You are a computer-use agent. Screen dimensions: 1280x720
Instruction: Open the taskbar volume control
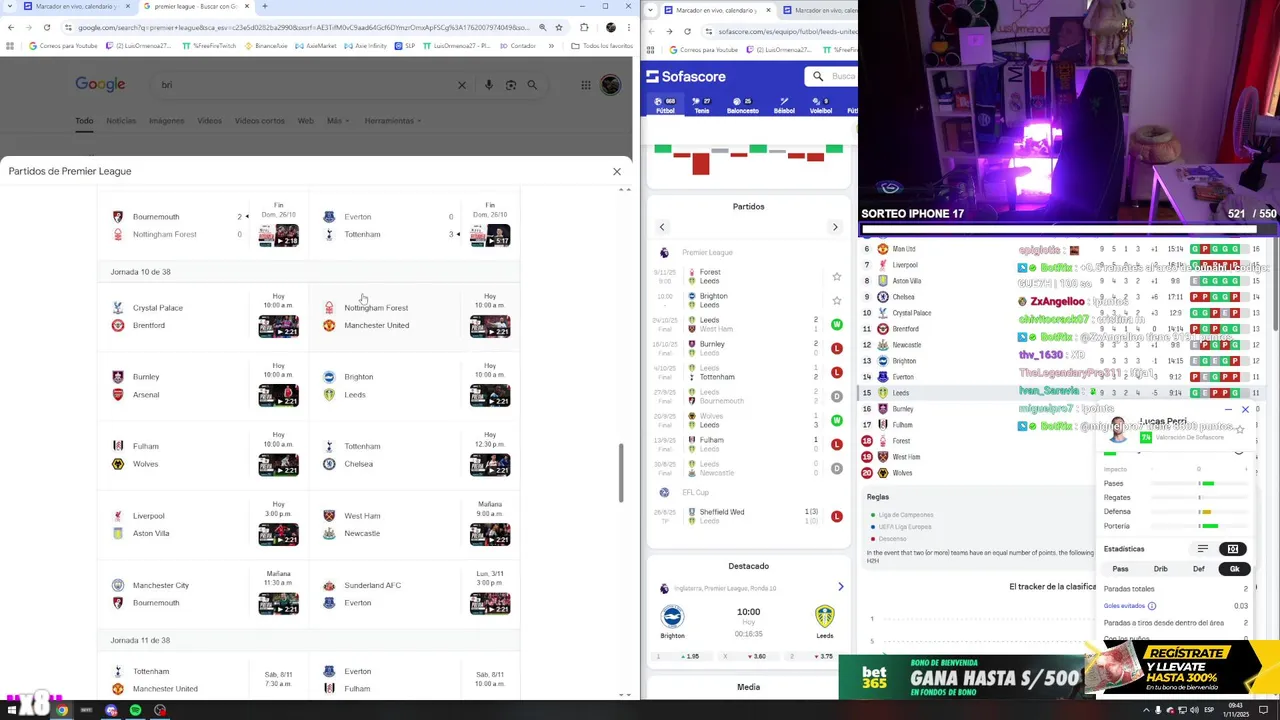coord(1193,710)
